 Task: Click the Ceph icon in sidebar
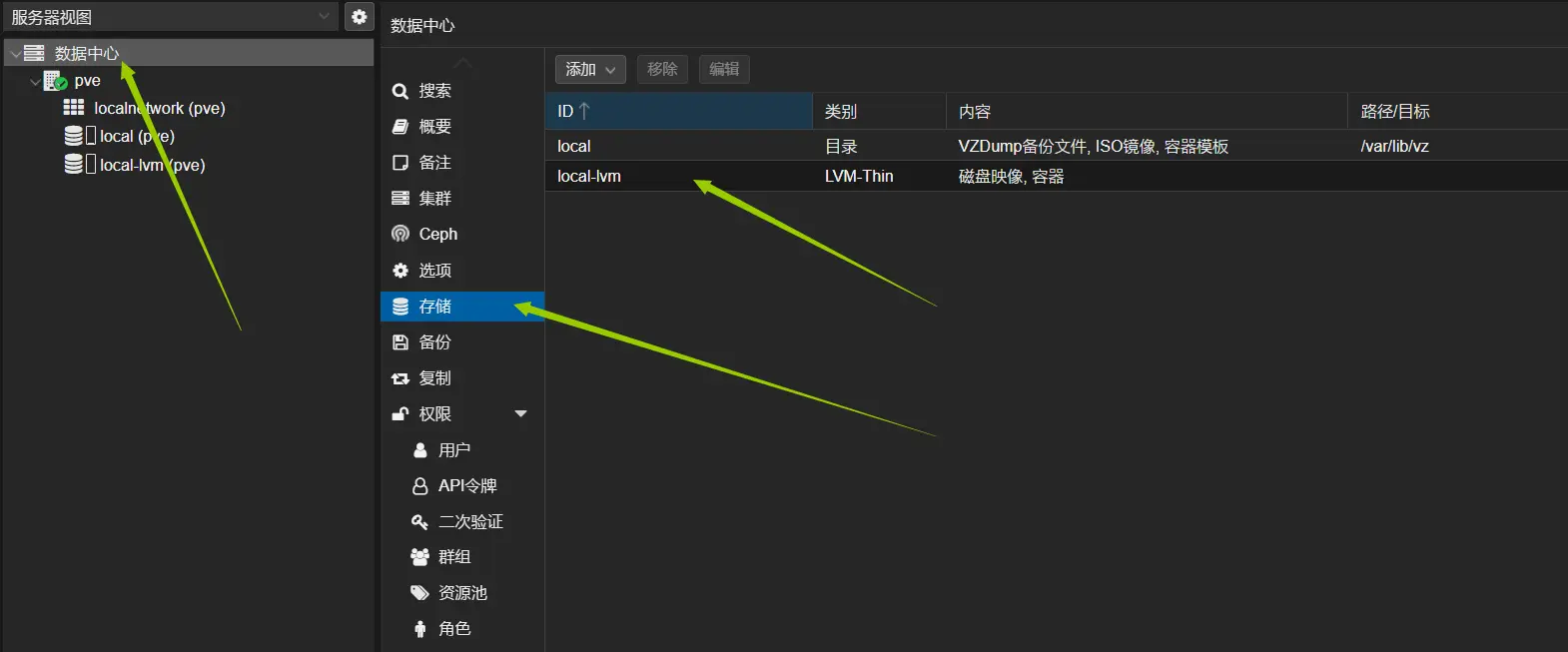pos(400,234)
